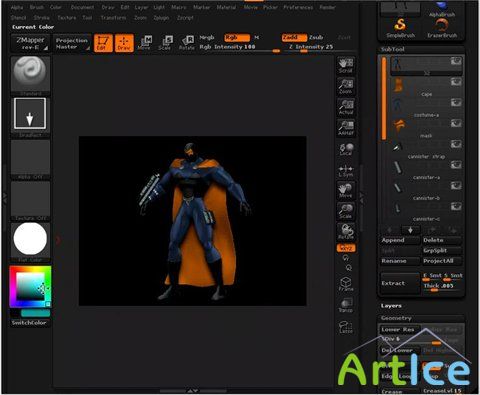
Task: Activate the Edit mode button
Action: point(103,43)
